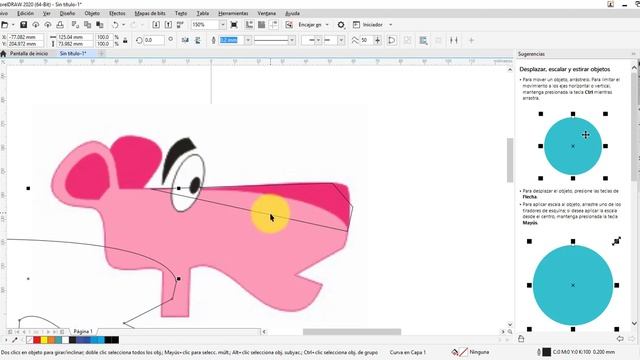Screen dimensions: 640x360
Task: Click the Publish to PDF icon
Action: point(180,25)
